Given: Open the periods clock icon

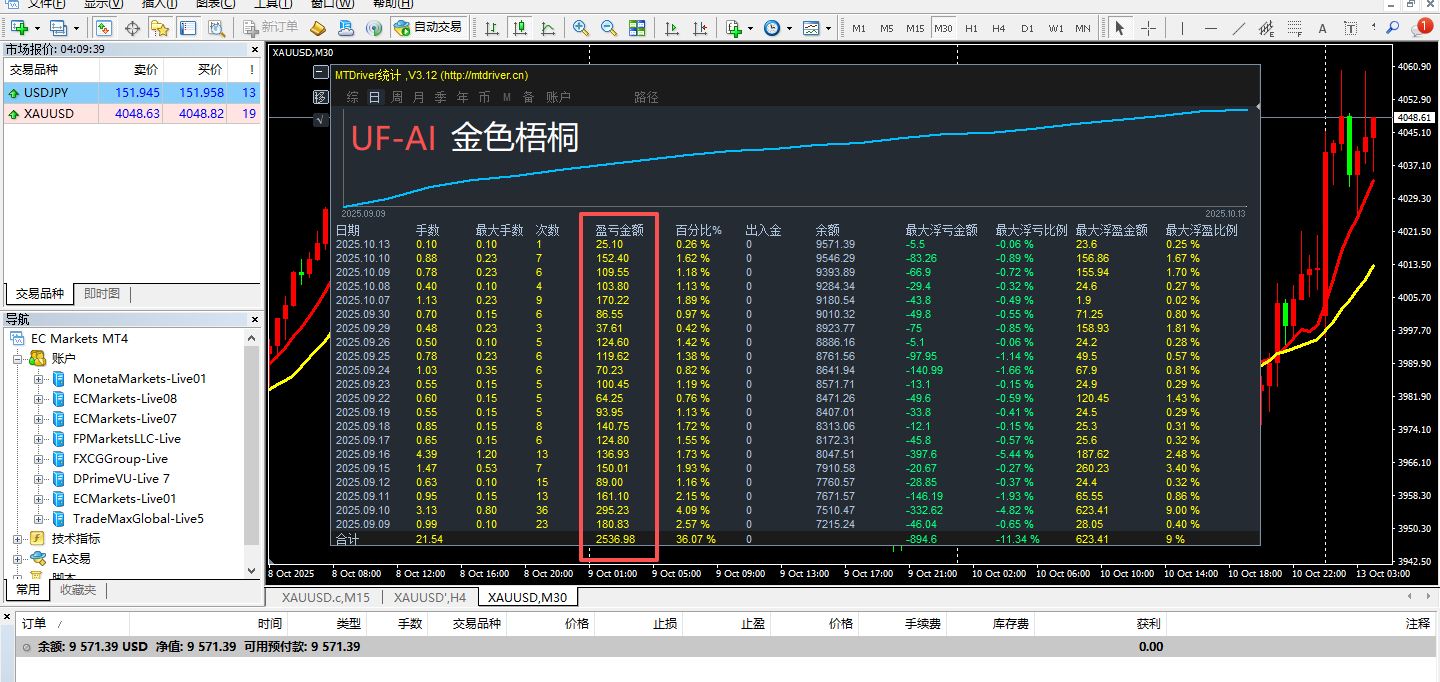Looking at the screenshot, I should pos(771,28).
